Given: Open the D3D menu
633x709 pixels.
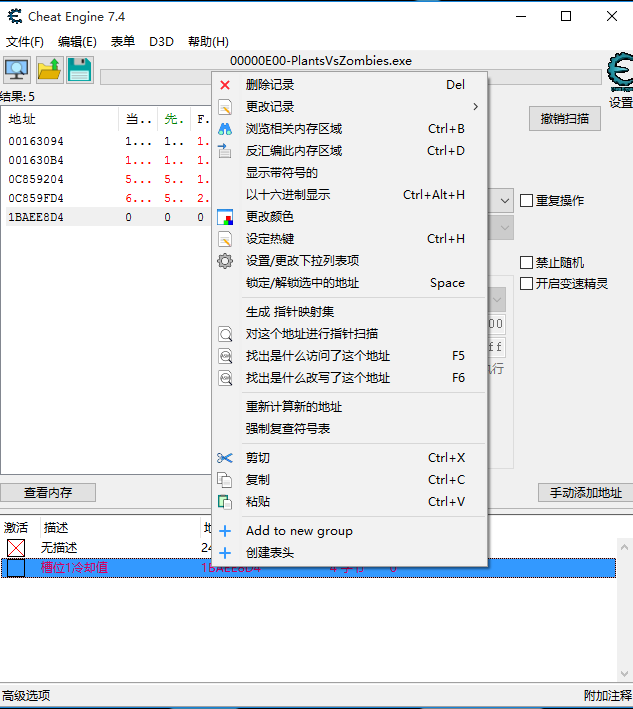Looking at the screenshot, I should coord(161,42).
